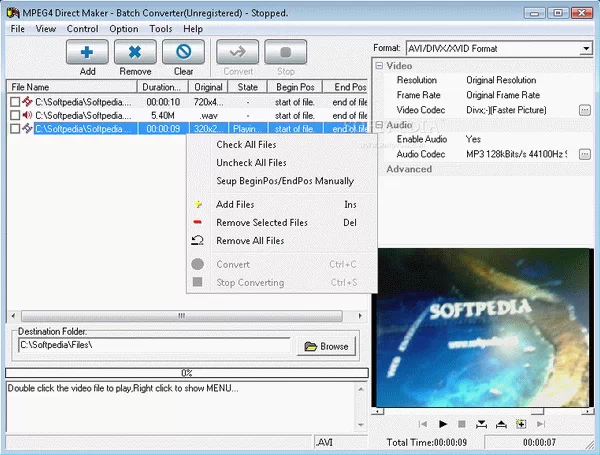
Task: Click the video icon of the selected file
Action: tap(27, 129)
